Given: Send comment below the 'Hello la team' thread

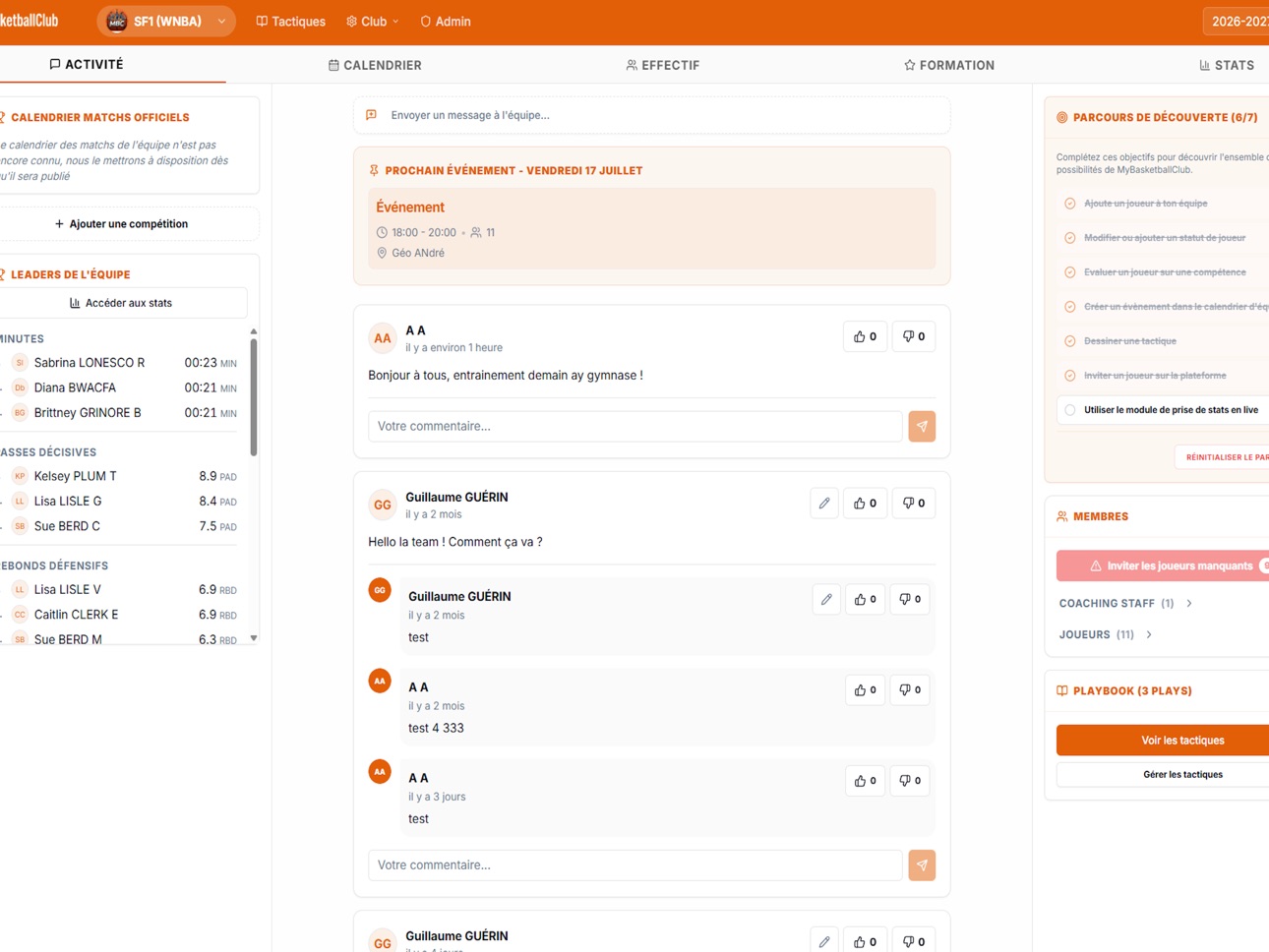Looking at the screenshot, I should pos(922,865).
